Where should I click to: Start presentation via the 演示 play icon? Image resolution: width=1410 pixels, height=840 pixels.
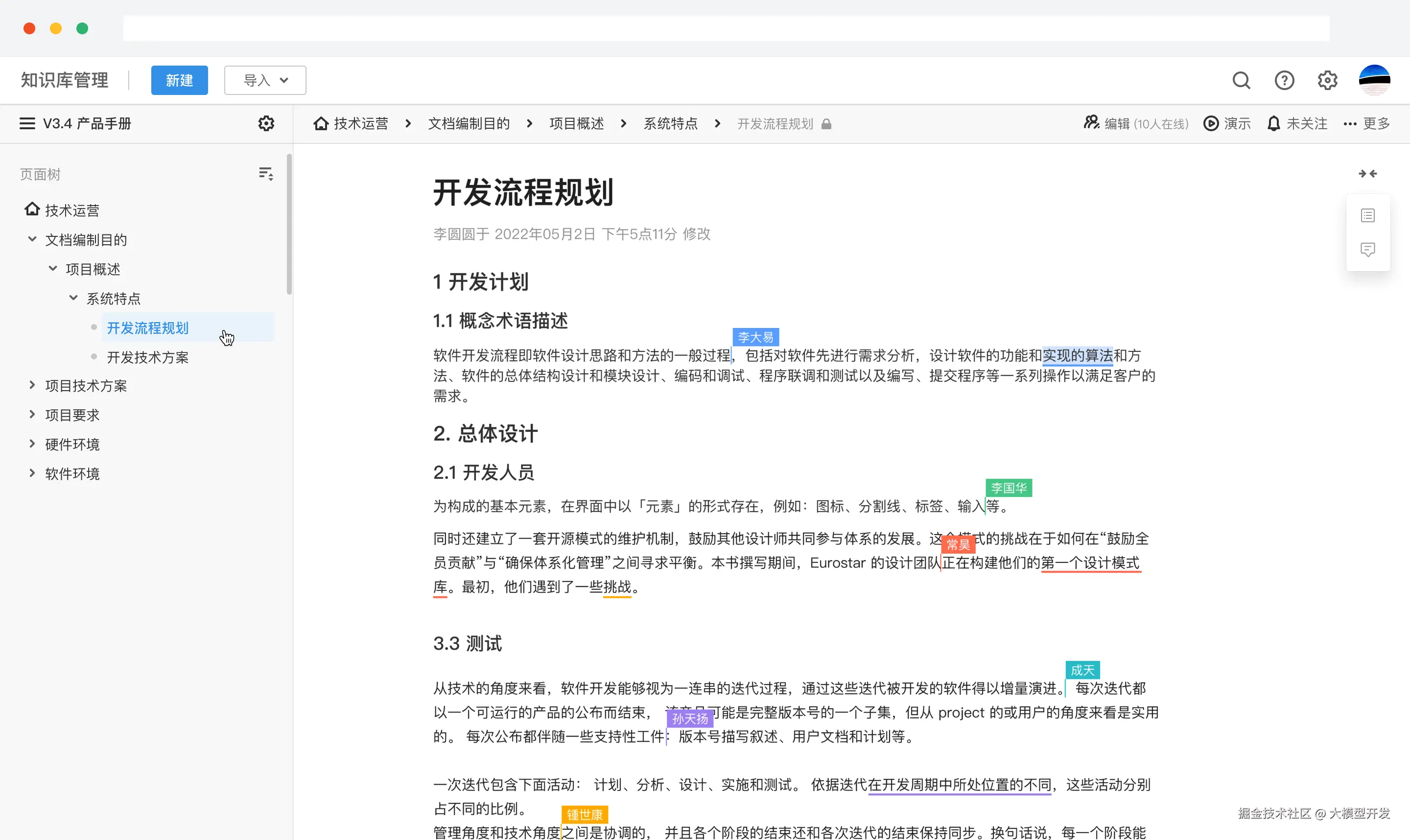tap(1211, 123)
